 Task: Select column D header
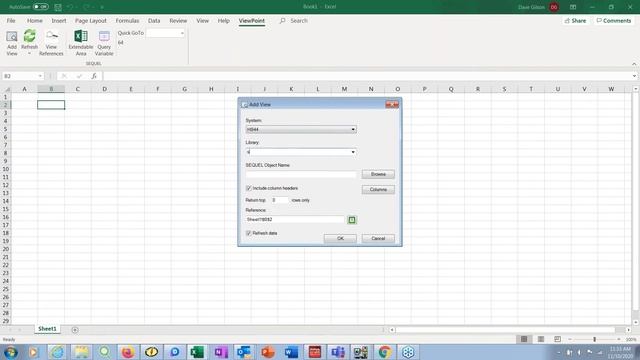(104, 89)
